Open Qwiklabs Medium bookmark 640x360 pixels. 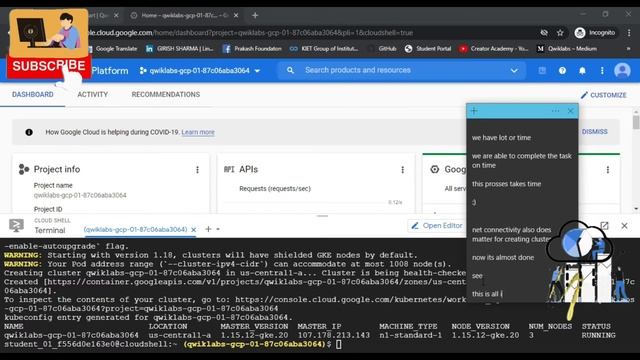567,49
